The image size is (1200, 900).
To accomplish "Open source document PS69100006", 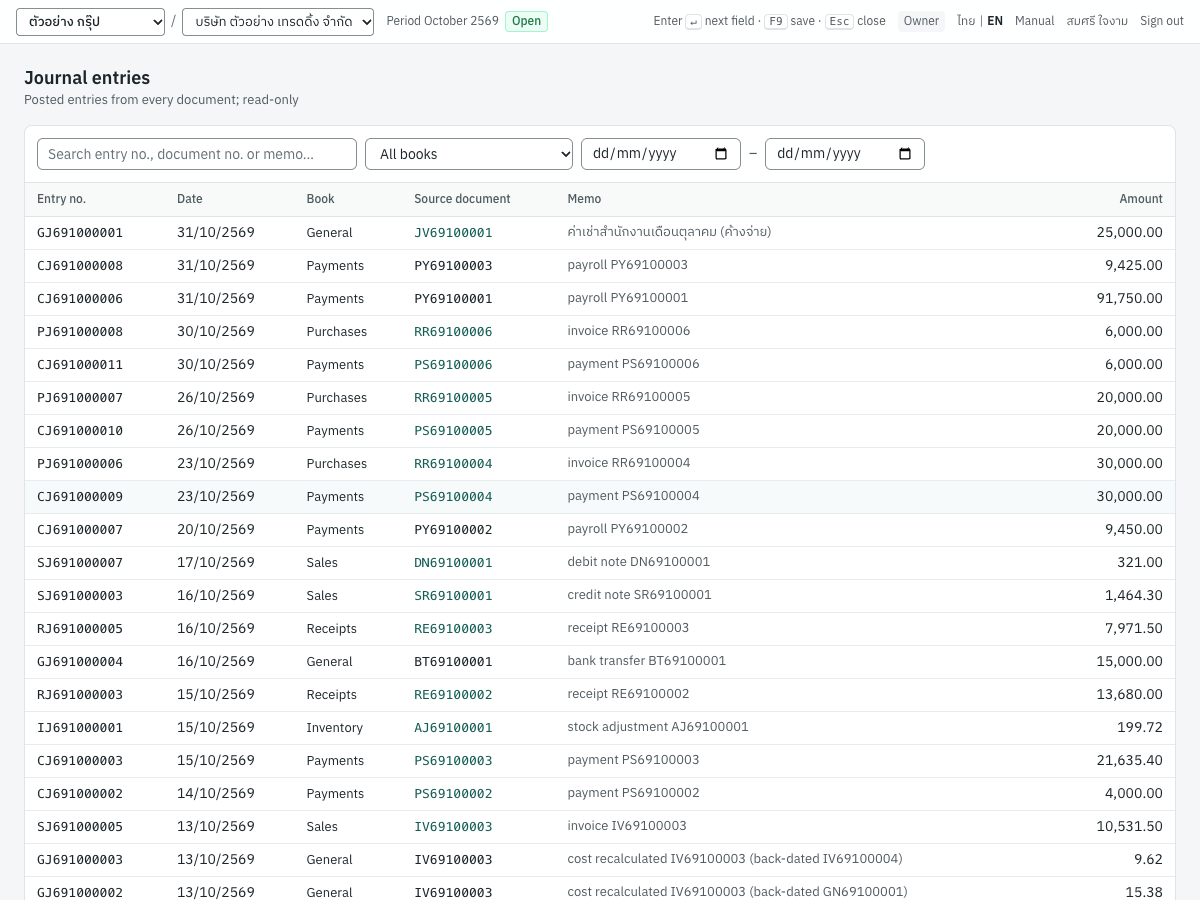I will 453,365.
